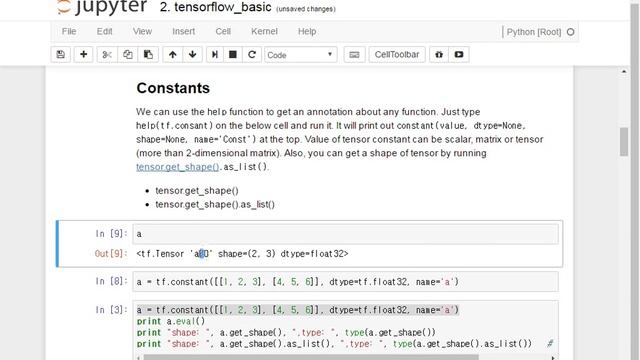Paste cells below icon

[148, 54]
